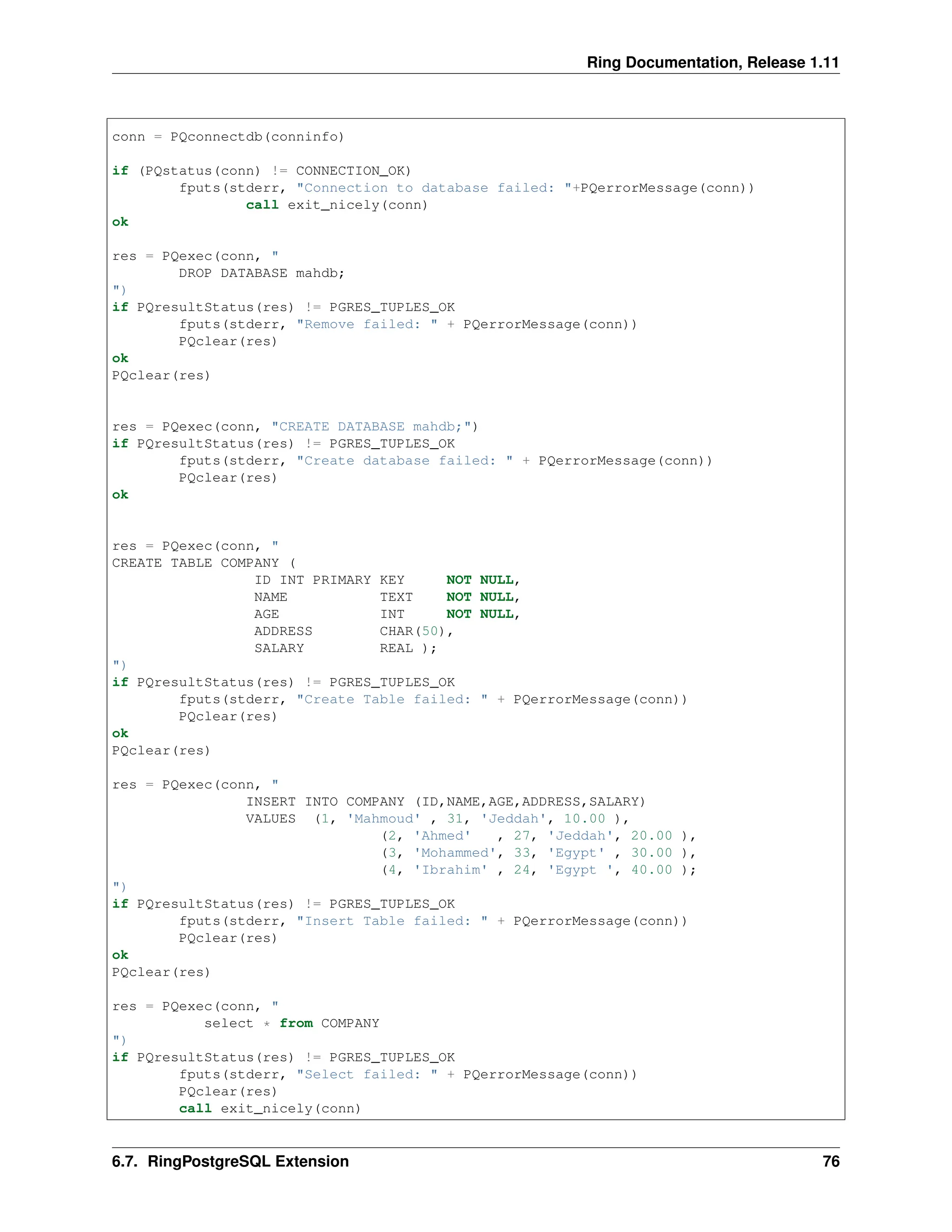952x1232 pixels.
Task: Click the ID INT PRIMARY KEY column definition
Action: tap(330, 580)
